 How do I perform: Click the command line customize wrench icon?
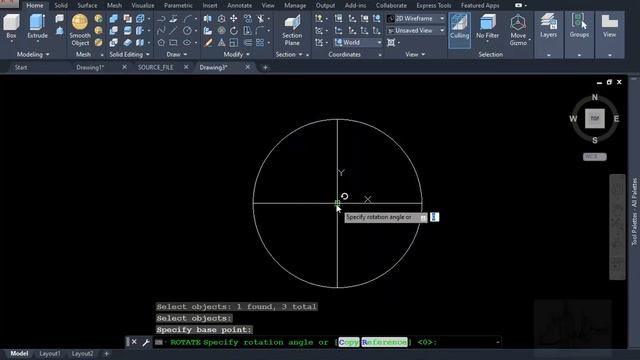click(145, 342)
